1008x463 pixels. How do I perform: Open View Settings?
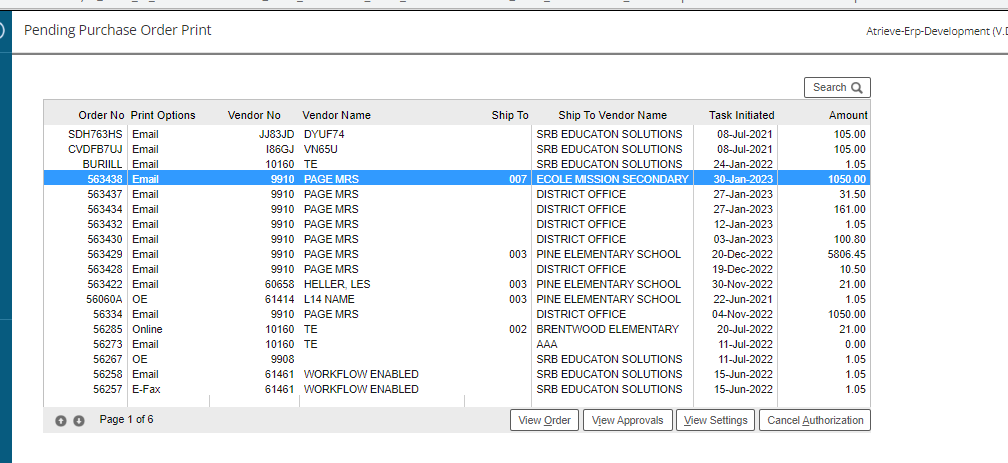(x=715, y=421)
